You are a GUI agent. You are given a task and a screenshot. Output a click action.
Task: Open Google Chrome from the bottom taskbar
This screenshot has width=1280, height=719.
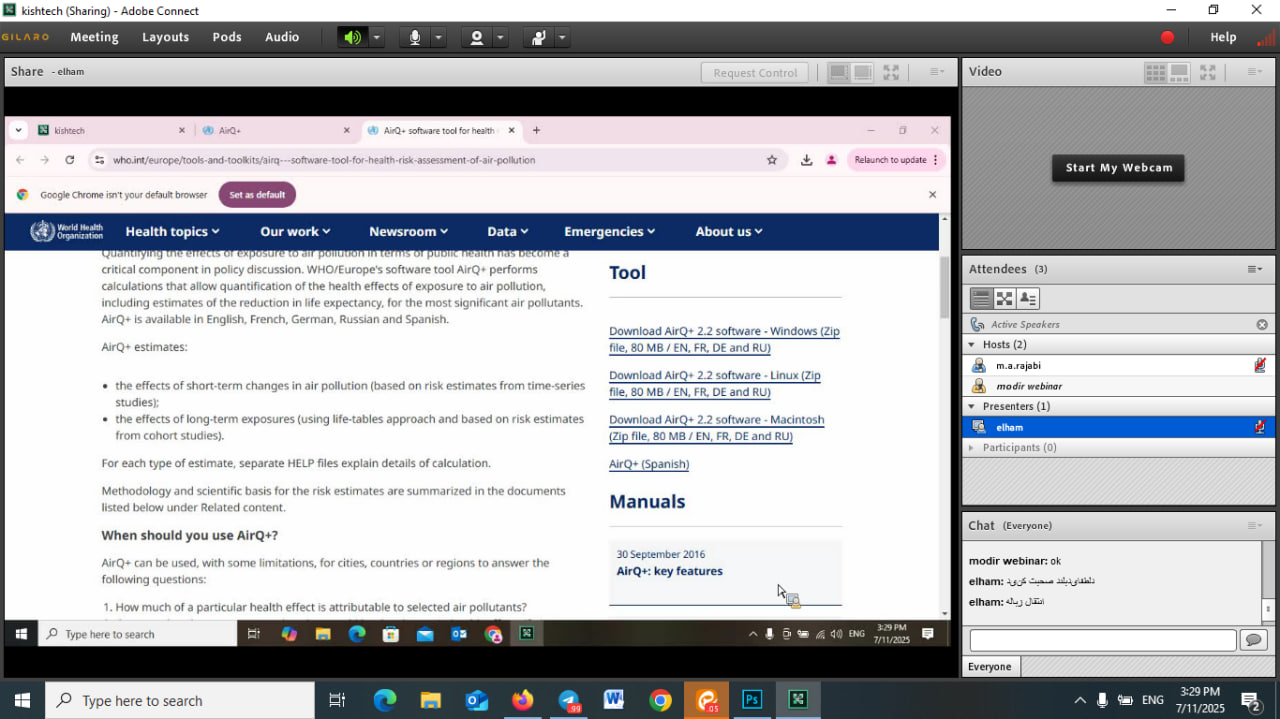660,700
